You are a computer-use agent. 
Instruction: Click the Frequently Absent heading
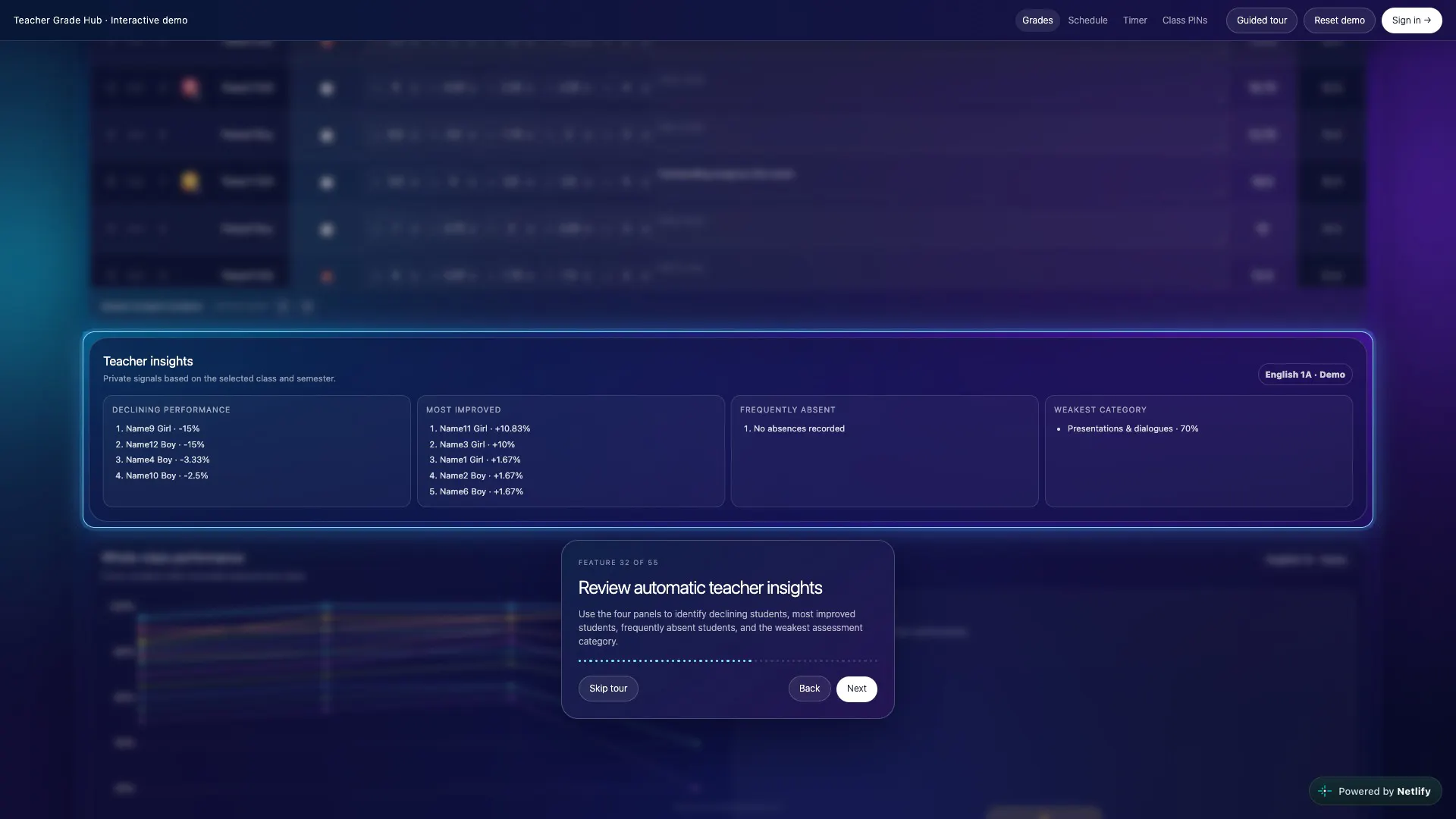tap(787, 410)
